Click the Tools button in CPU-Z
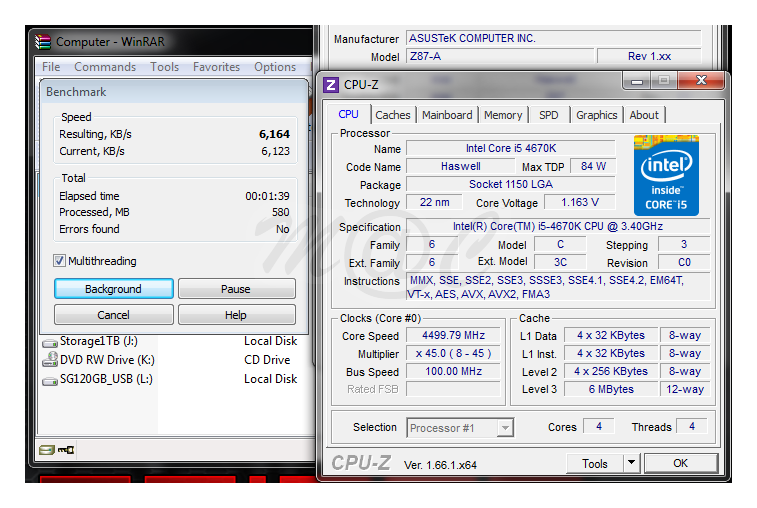Screen dimensions: 757x508 tap(595, 463)
